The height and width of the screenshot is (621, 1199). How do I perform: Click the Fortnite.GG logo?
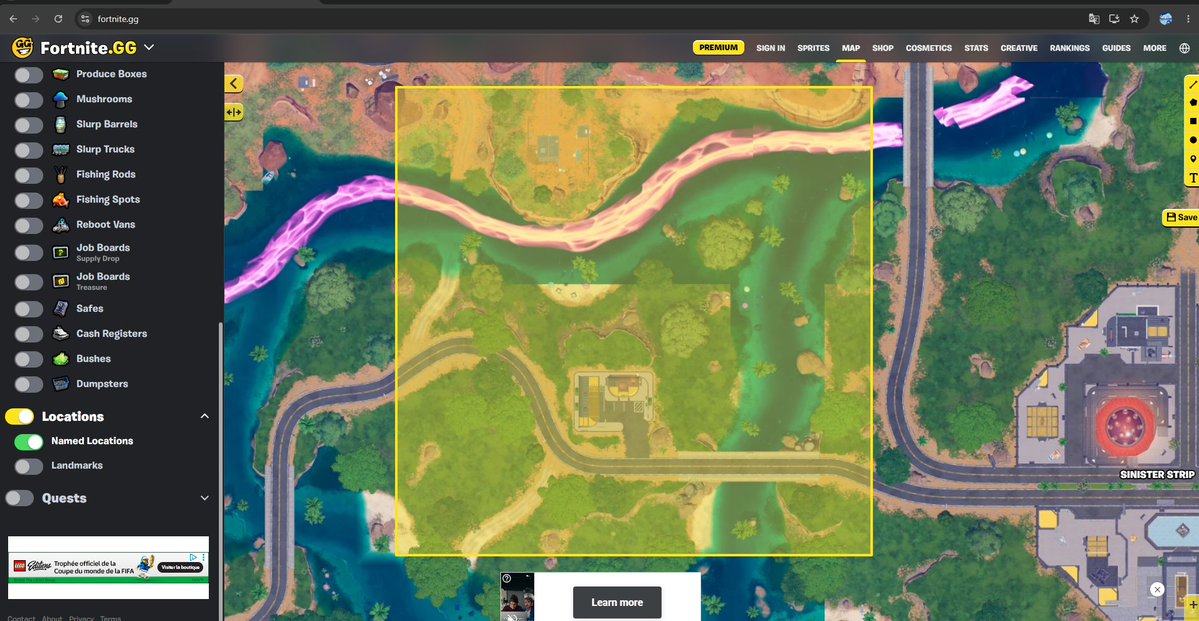tap(73, 47)
